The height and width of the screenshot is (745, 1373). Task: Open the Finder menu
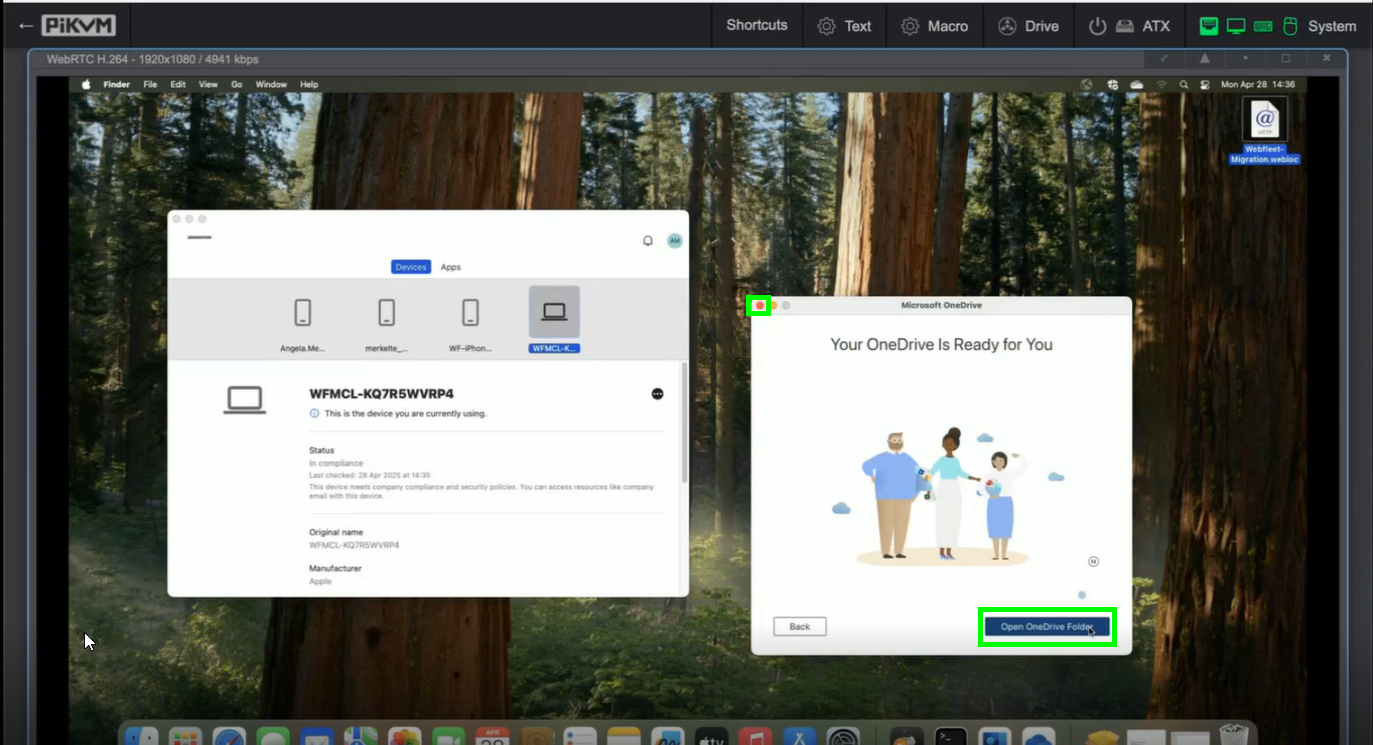point(117,85)
